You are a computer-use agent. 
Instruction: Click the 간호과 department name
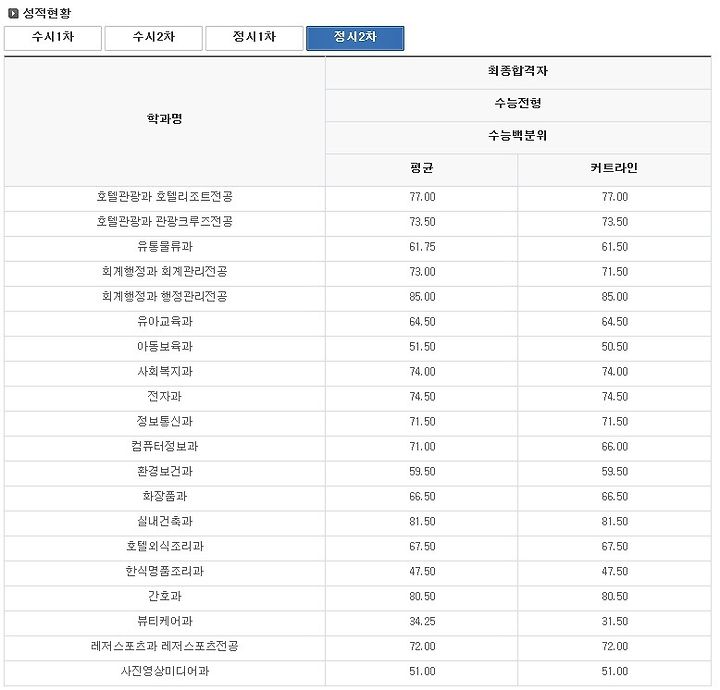pos(164,596)
